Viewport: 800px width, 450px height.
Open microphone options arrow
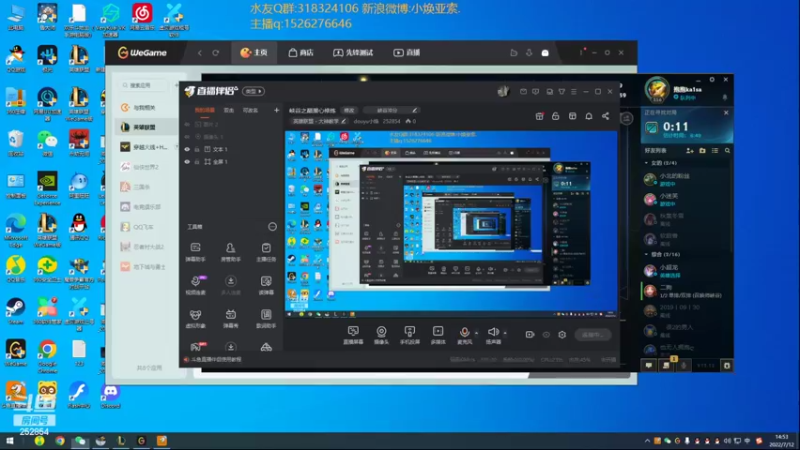tap(477, 333)
